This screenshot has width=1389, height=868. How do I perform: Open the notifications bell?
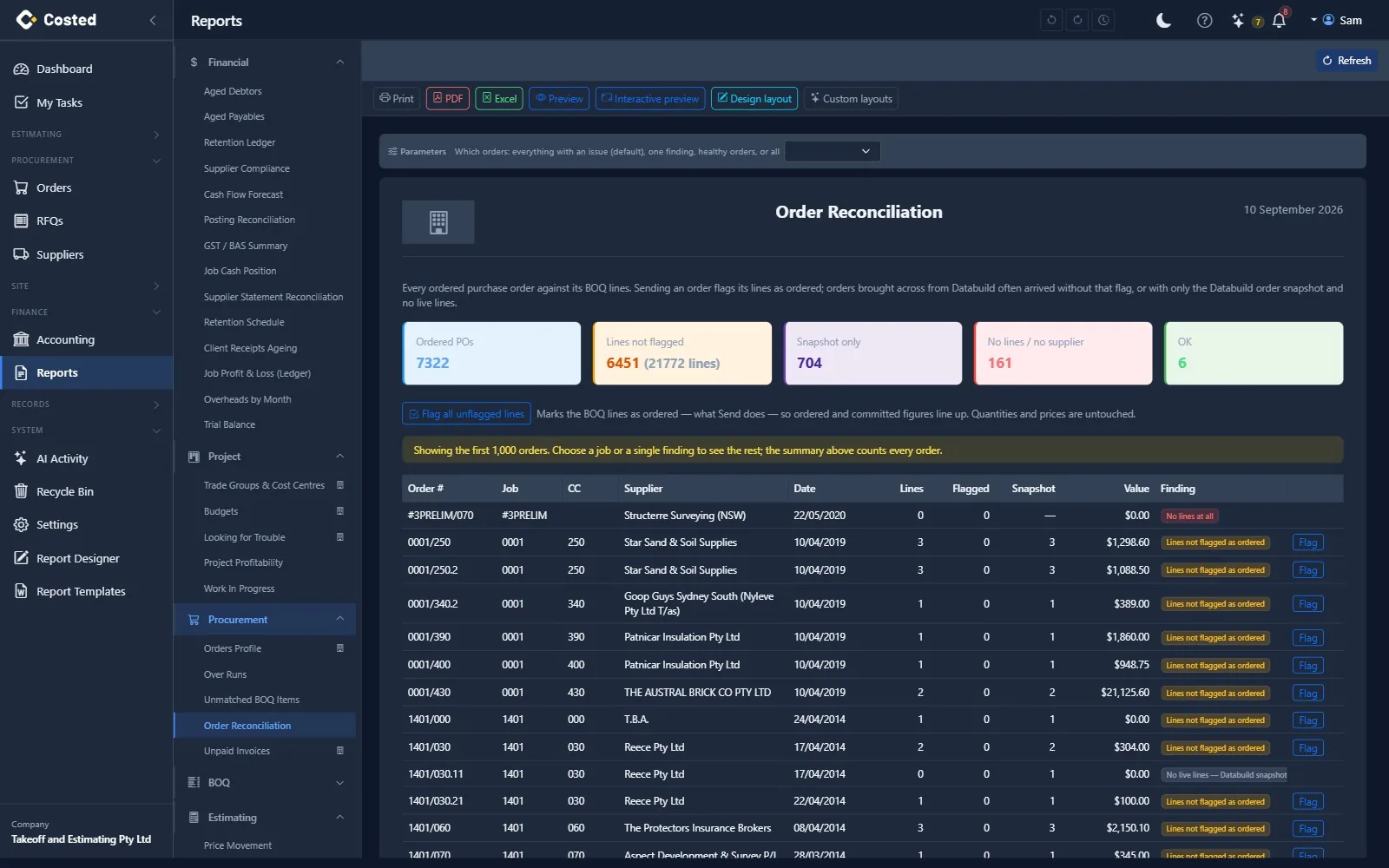click(x=1279, y=20)
